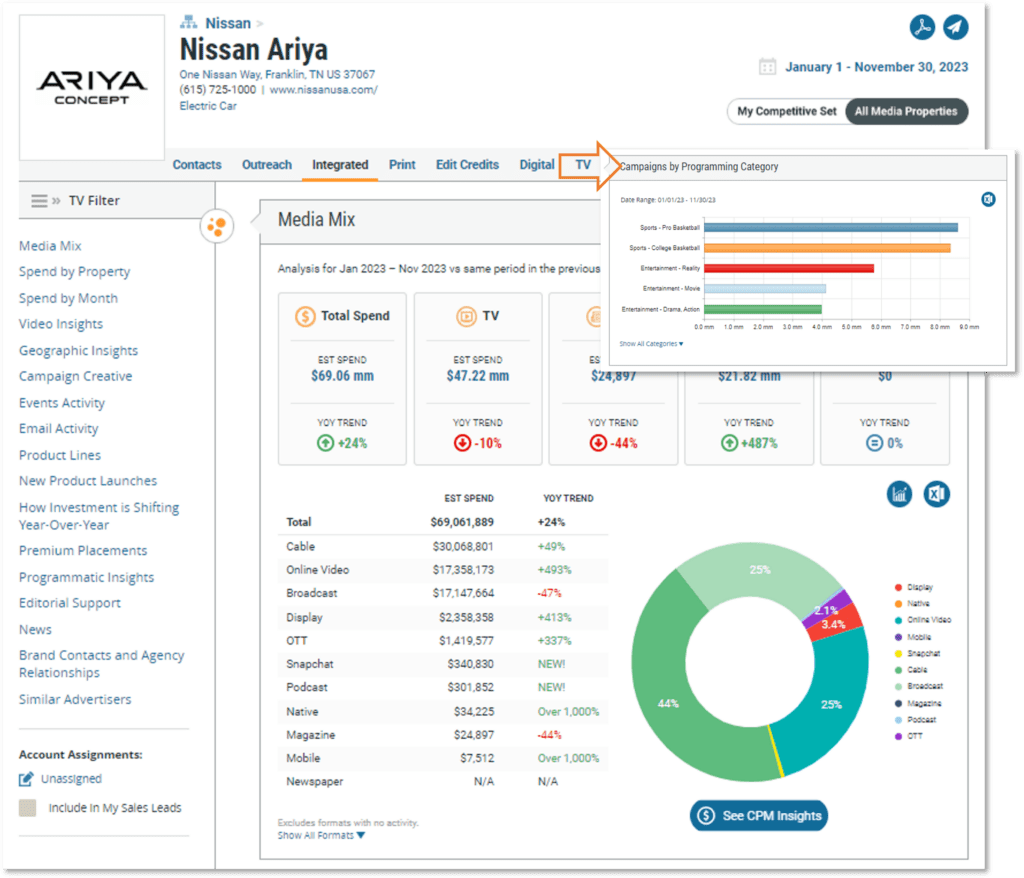1024x878 pixels.
Task: Click the Ariya Concept logo thumbnail
Action: [x=91, y=88]
